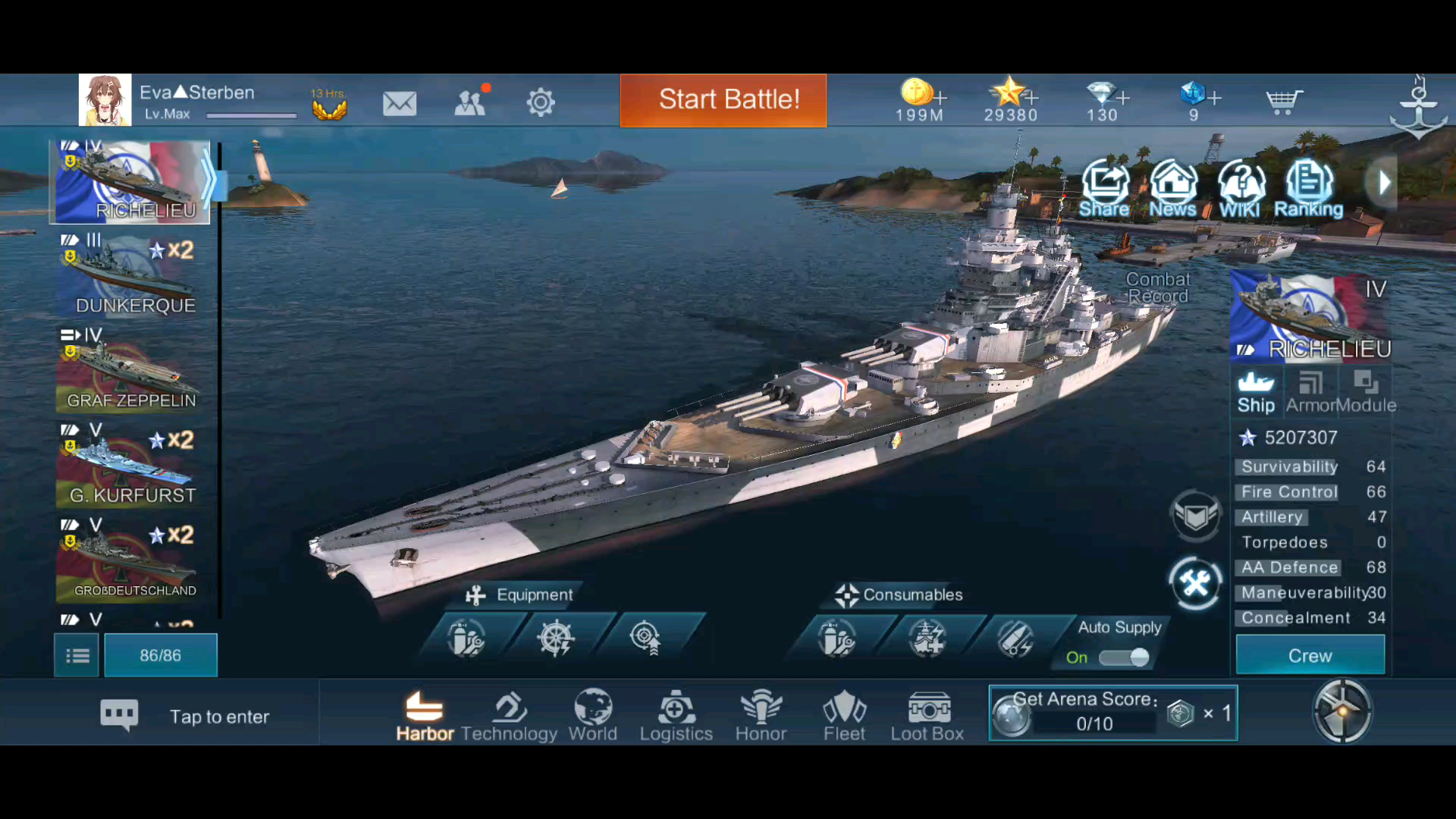Toggle the Auto Supply switch
The width and height of the screenshot is (1456, 819).
1125,657
